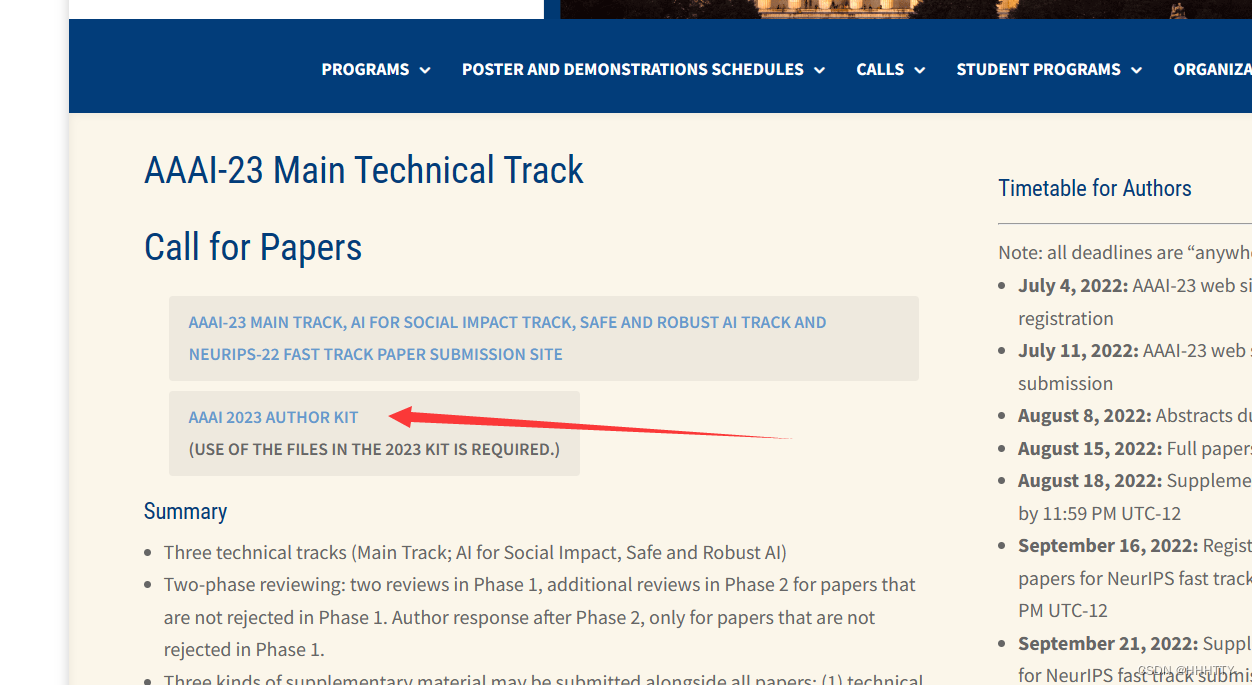Select the 'July 11, 2022:' timetable entry
This screenshot has height=685, width=1252.
pos(1135,367)
